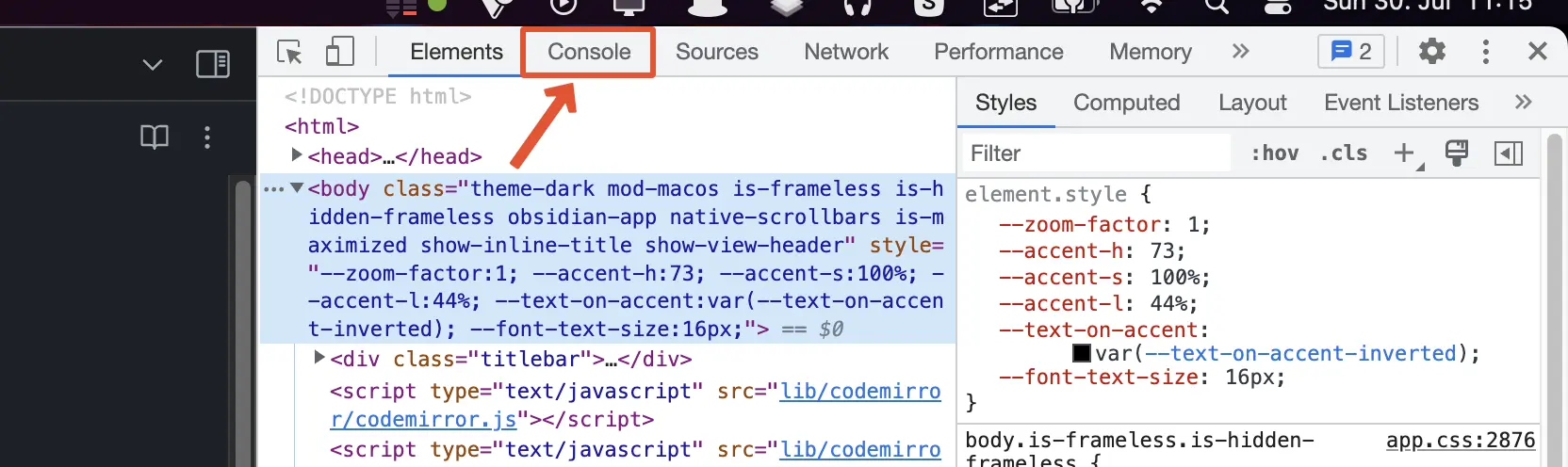Select the Styles sidebar tab
The image size is (1568, 467).
click(x=1005, y=103)
